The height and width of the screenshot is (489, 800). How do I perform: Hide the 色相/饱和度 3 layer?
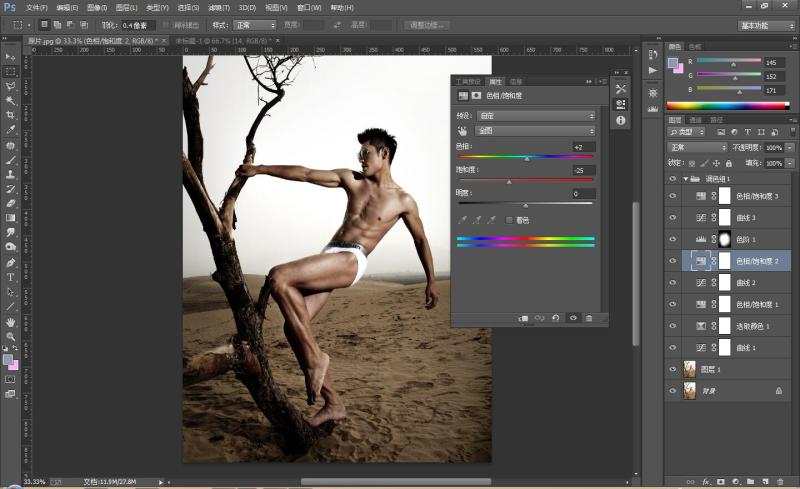point(672,196)
